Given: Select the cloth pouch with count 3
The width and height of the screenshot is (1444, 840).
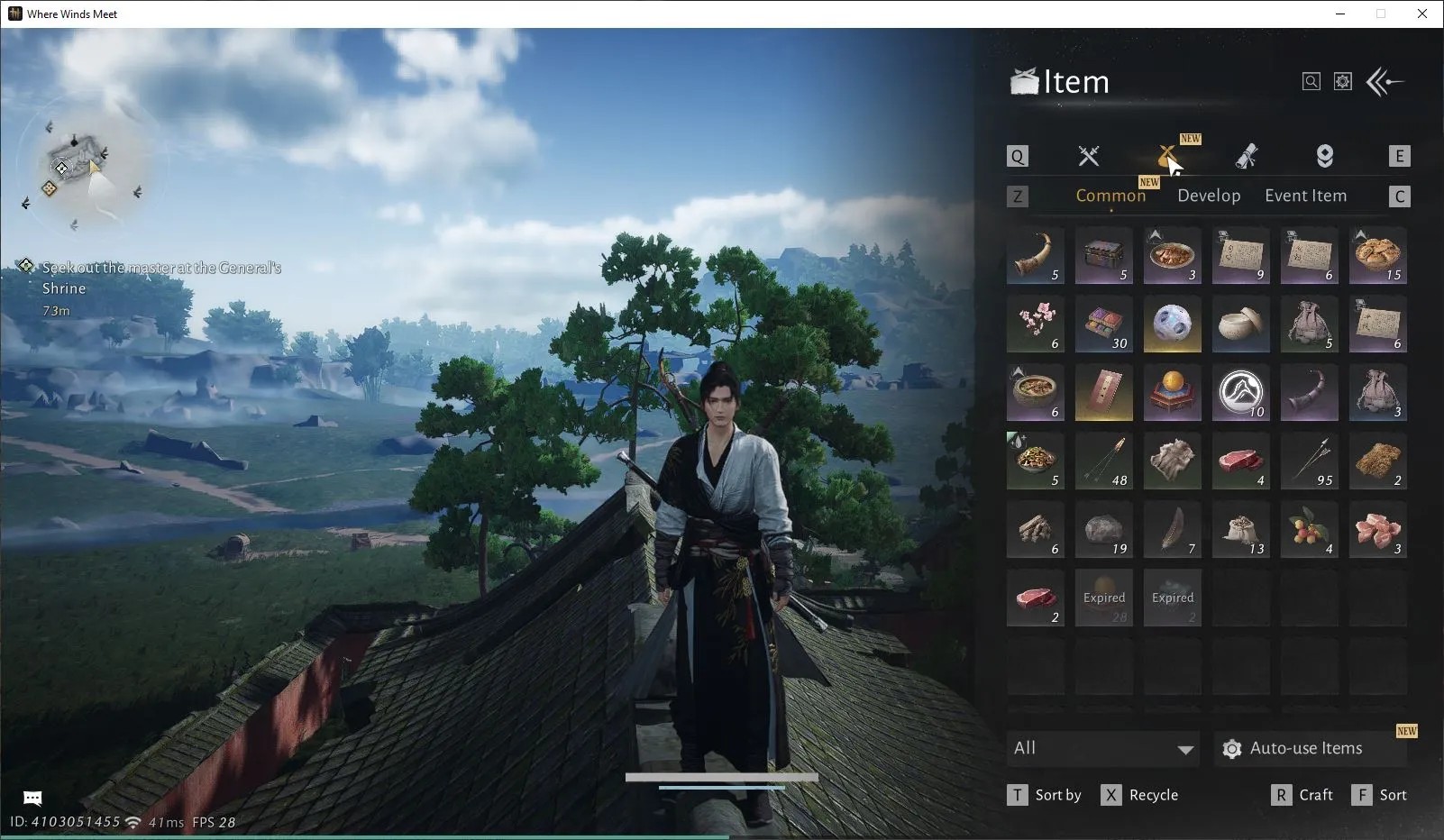Looking at the screenshot, I should (x=1378, y=392).
